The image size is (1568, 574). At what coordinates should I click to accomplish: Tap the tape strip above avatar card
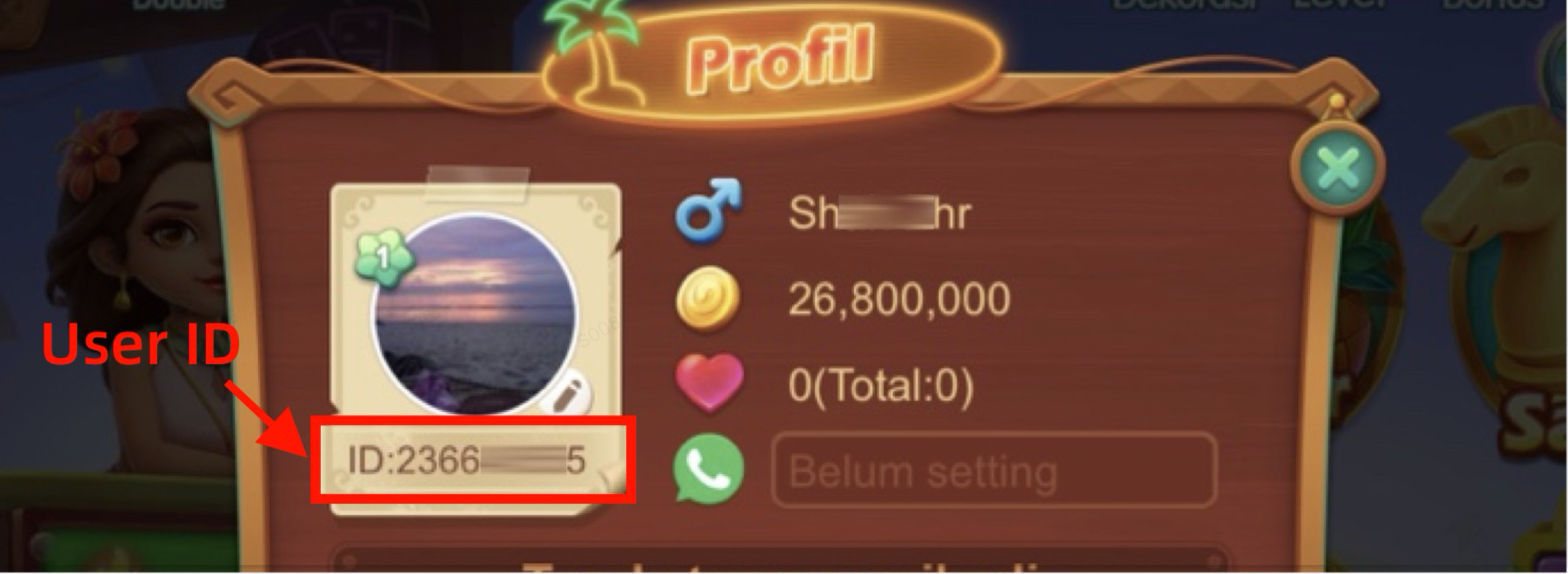pos(477,184)
